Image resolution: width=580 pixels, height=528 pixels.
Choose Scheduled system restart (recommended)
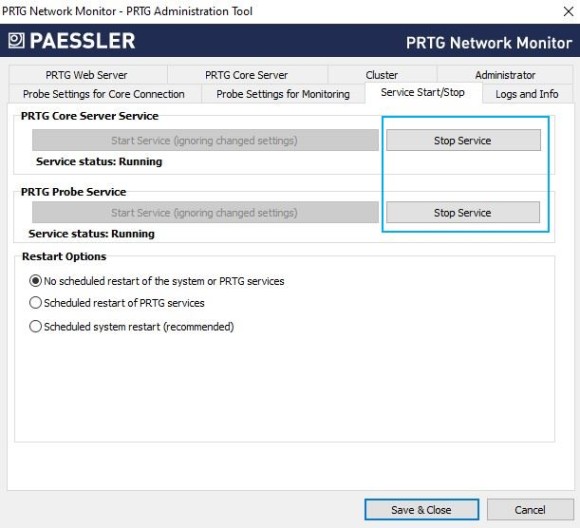pyautogui.click(x=132, y=327)
